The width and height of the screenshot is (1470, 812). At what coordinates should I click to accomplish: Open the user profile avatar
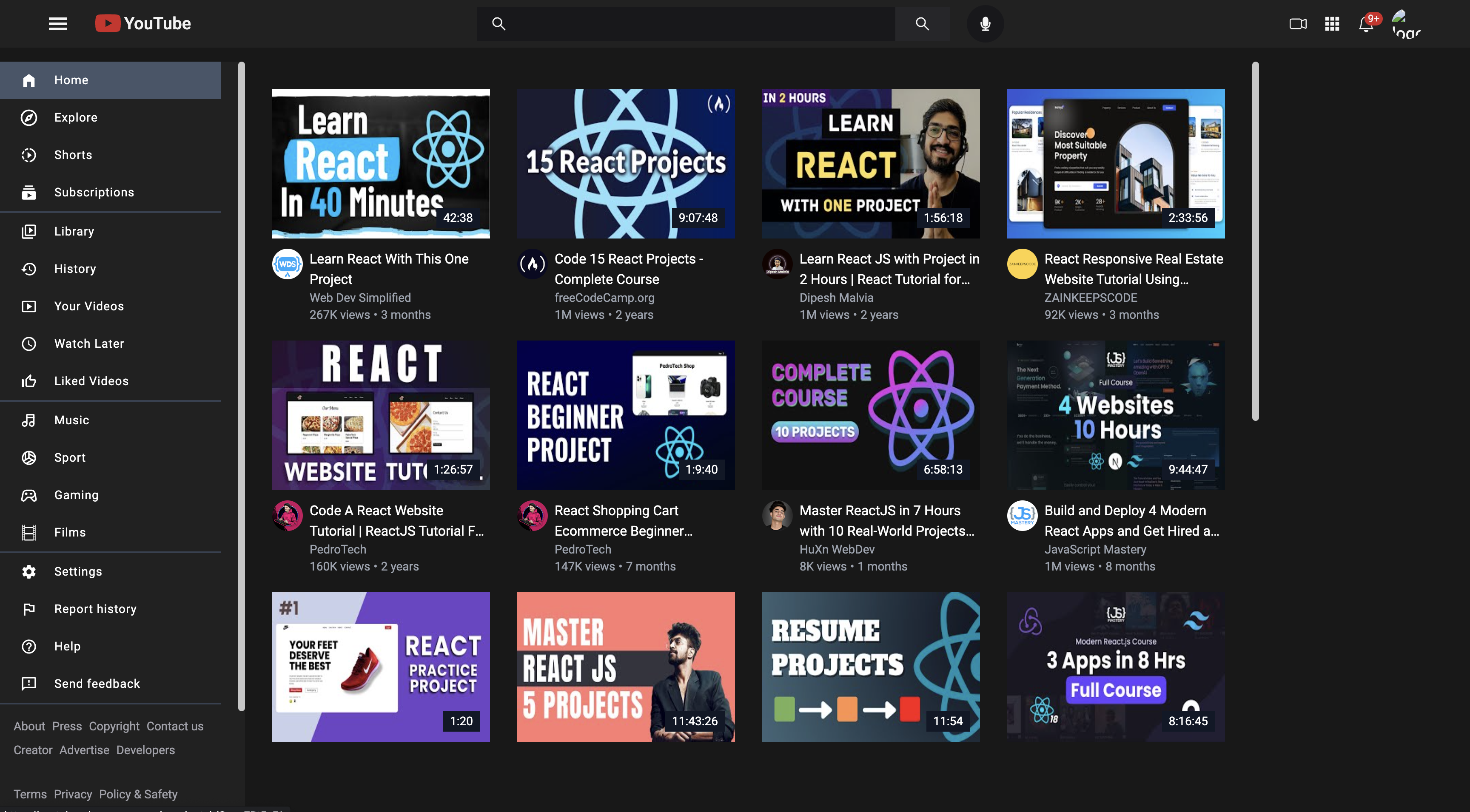[x=1405, y=24]
